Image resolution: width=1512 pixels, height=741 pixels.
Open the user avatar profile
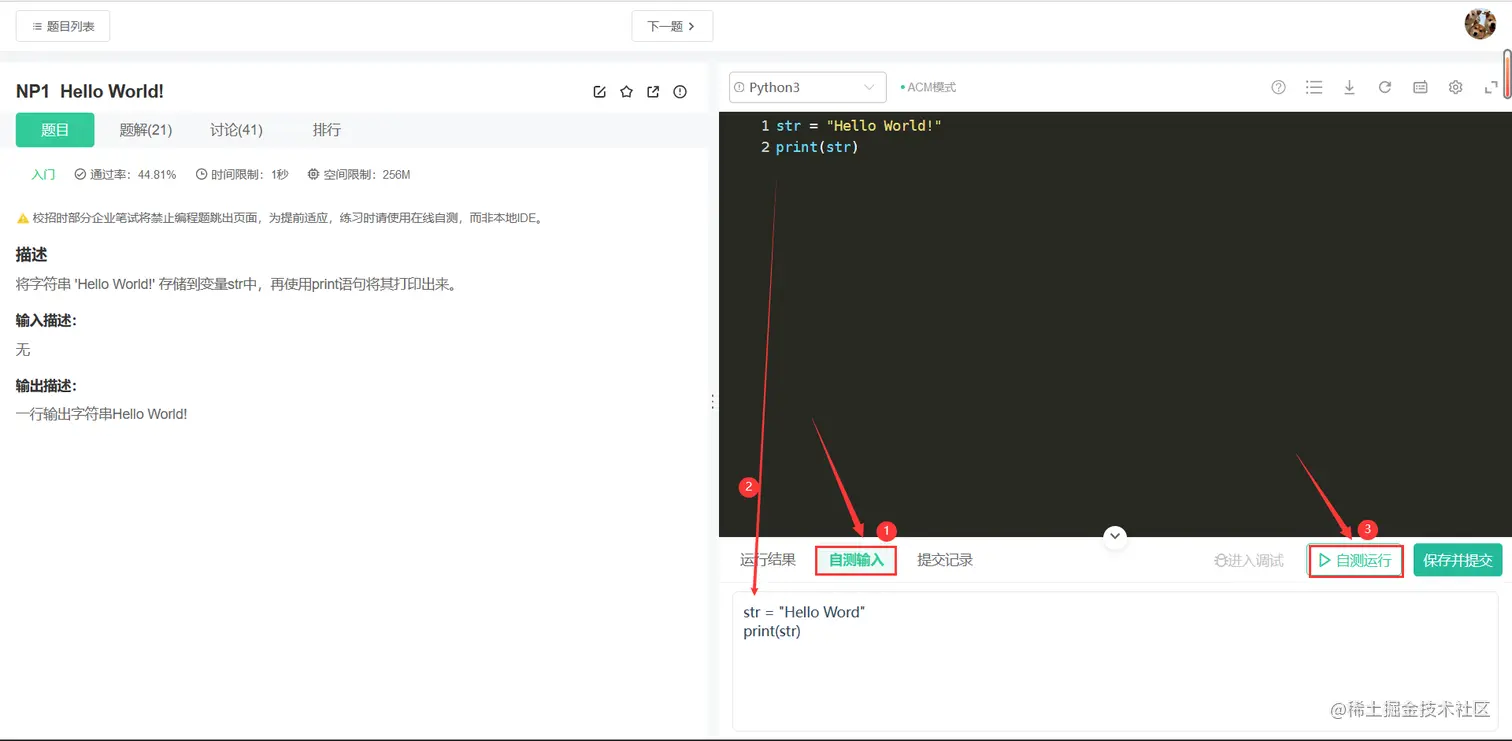[x=1480, y=24]
